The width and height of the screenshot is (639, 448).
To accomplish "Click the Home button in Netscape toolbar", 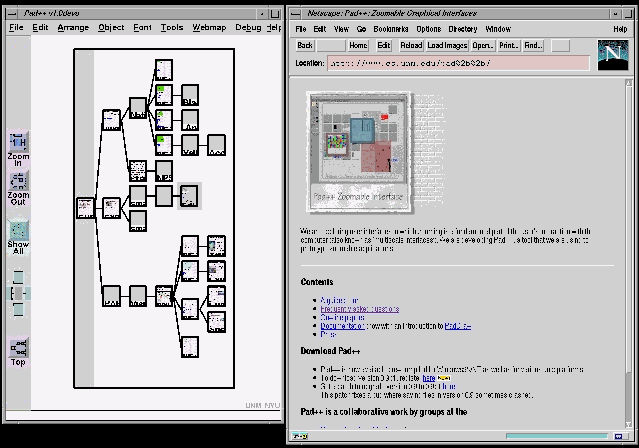I will [358, 45].
